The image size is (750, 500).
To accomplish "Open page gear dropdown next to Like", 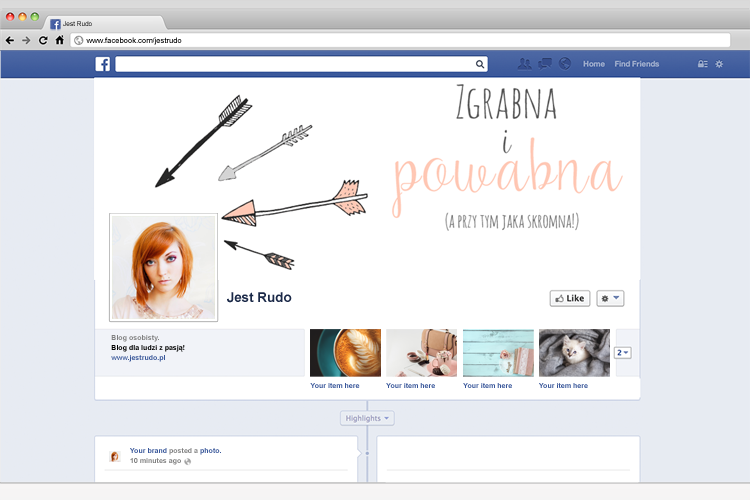I will (610, 299).
